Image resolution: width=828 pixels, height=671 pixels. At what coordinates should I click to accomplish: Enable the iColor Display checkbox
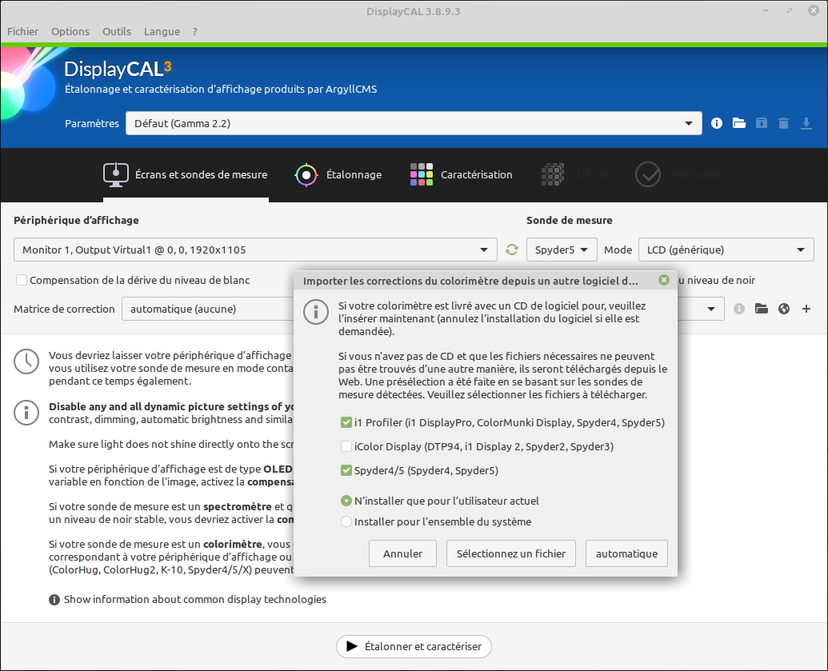346,446
